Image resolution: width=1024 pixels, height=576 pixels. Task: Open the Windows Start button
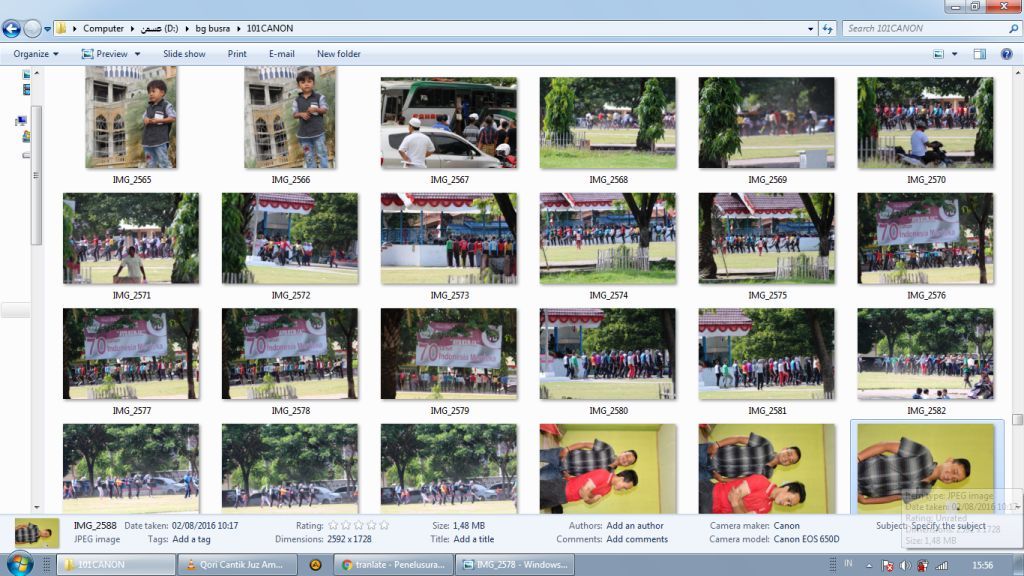tap(19, 564)
